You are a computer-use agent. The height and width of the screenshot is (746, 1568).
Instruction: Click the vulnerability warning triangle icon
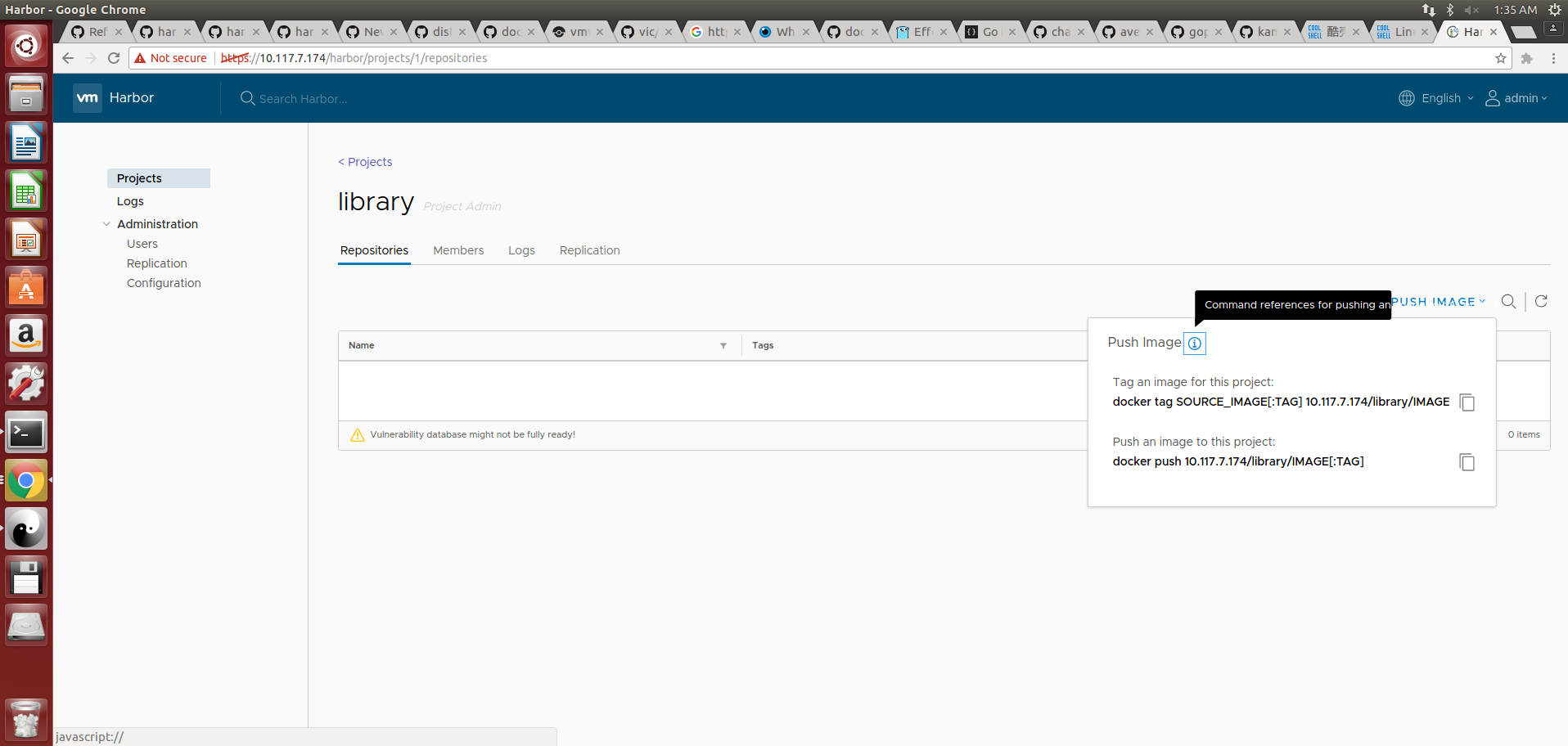[x=358, y=435]
